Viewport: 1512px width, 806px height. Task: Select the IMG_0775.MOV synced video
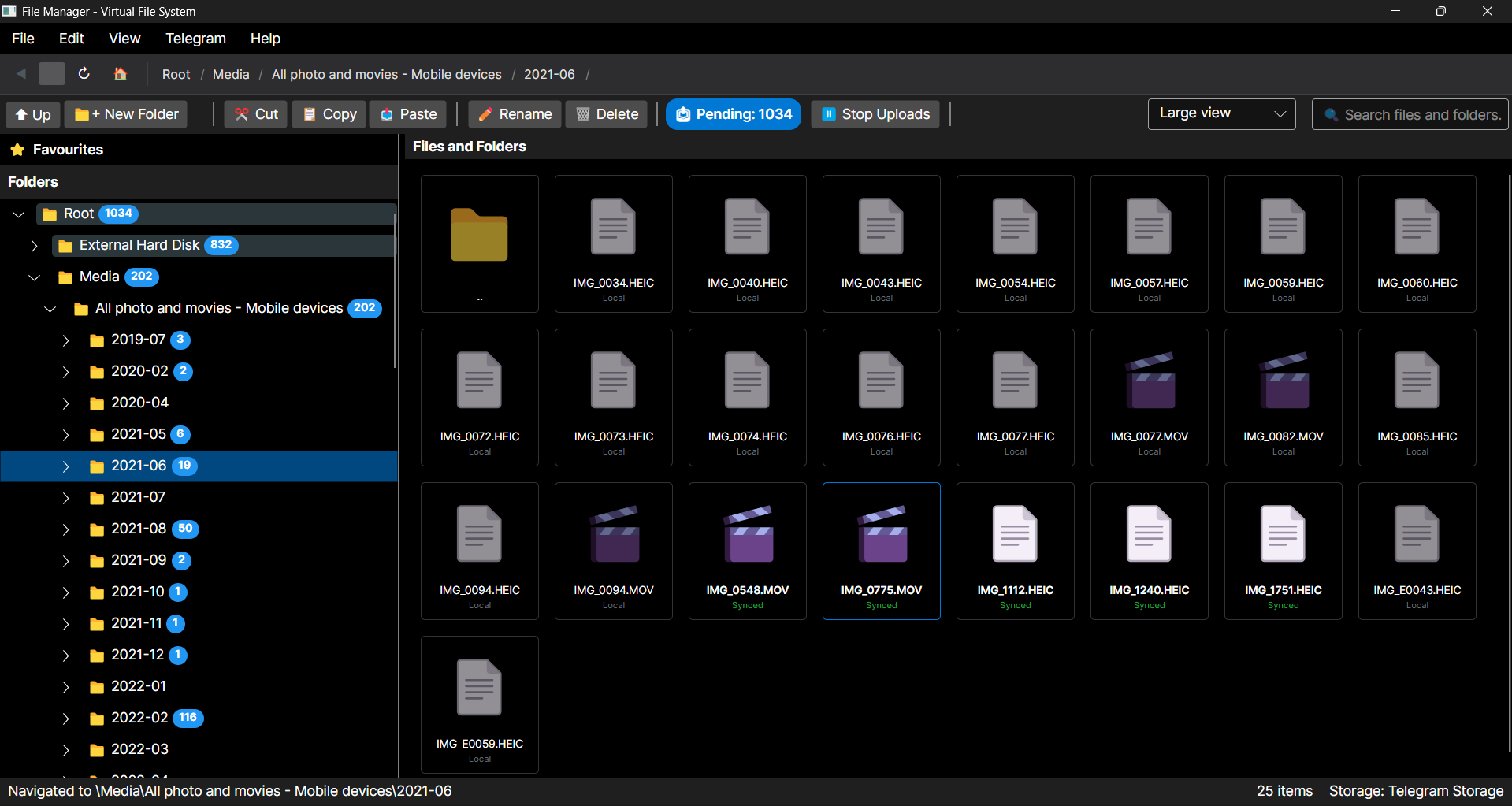tap(881, 551)
